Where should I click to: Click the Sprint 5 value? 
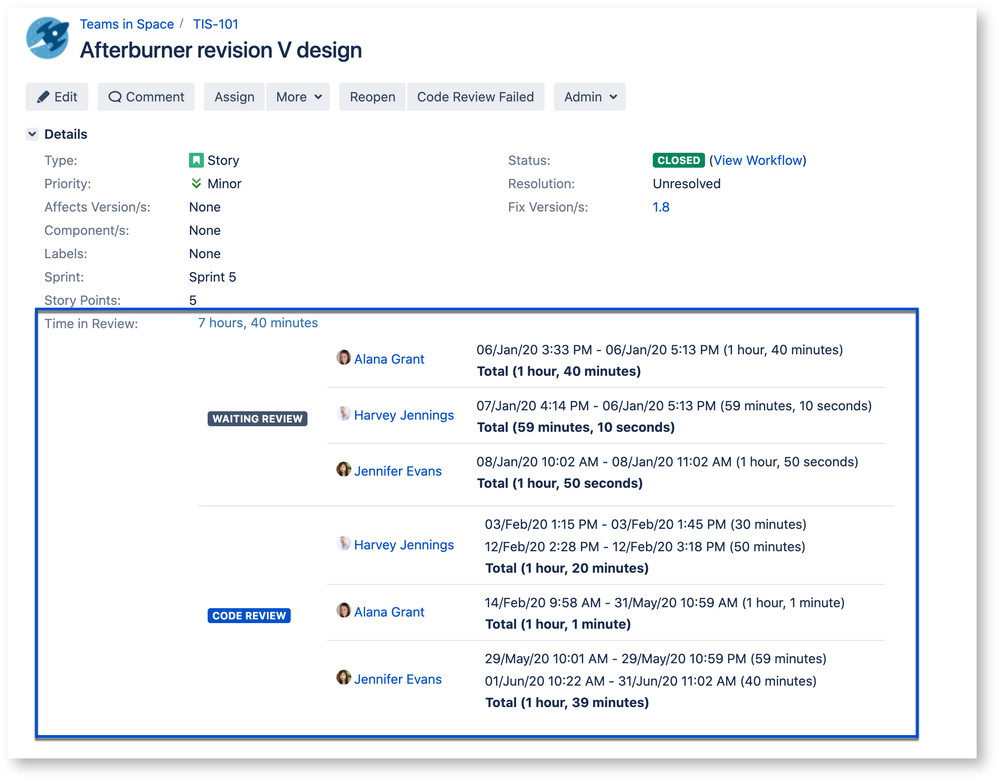click(x=212, y=277)
